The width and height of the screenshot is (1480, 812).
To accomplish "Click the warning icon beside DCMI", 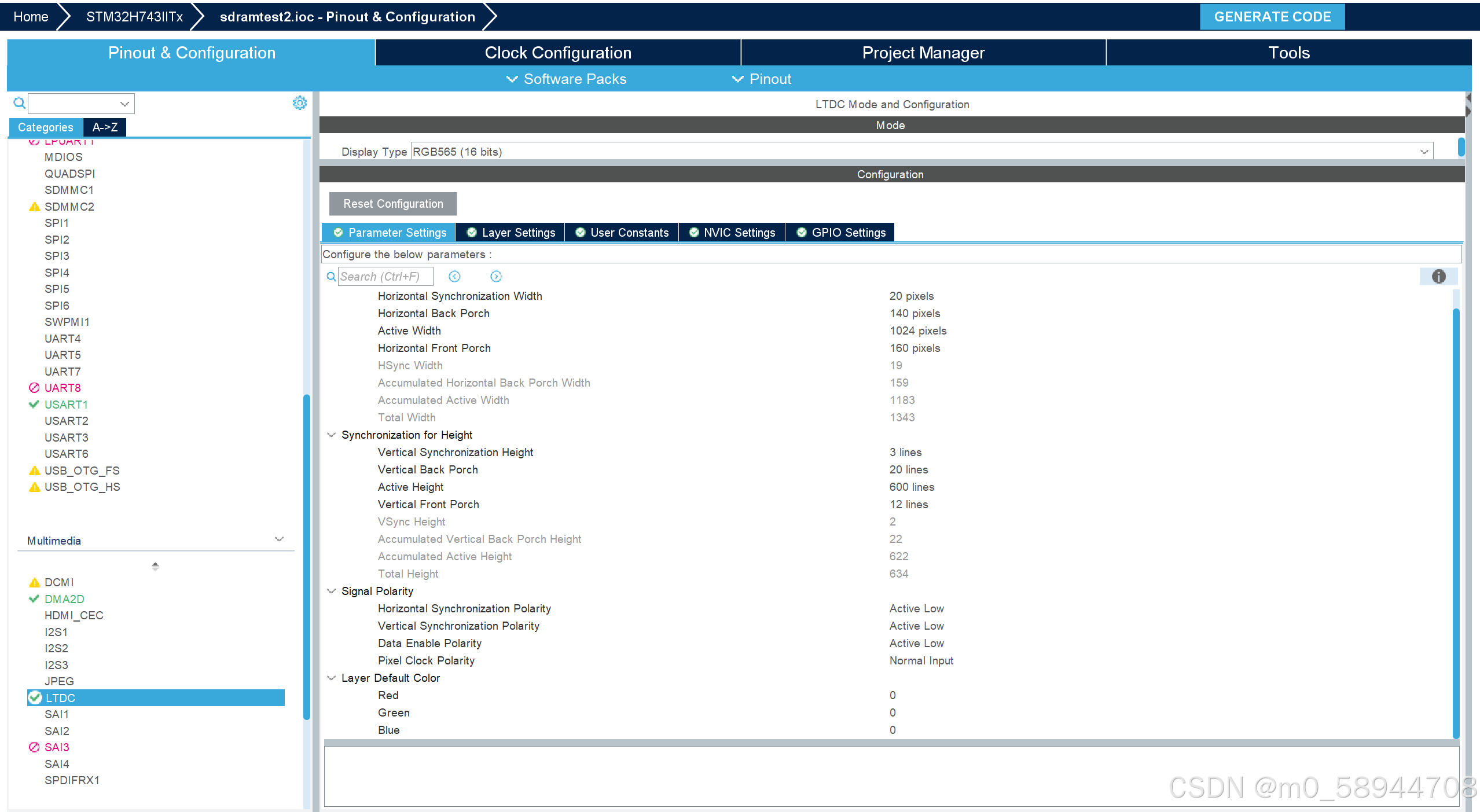I will pos(34,582).
